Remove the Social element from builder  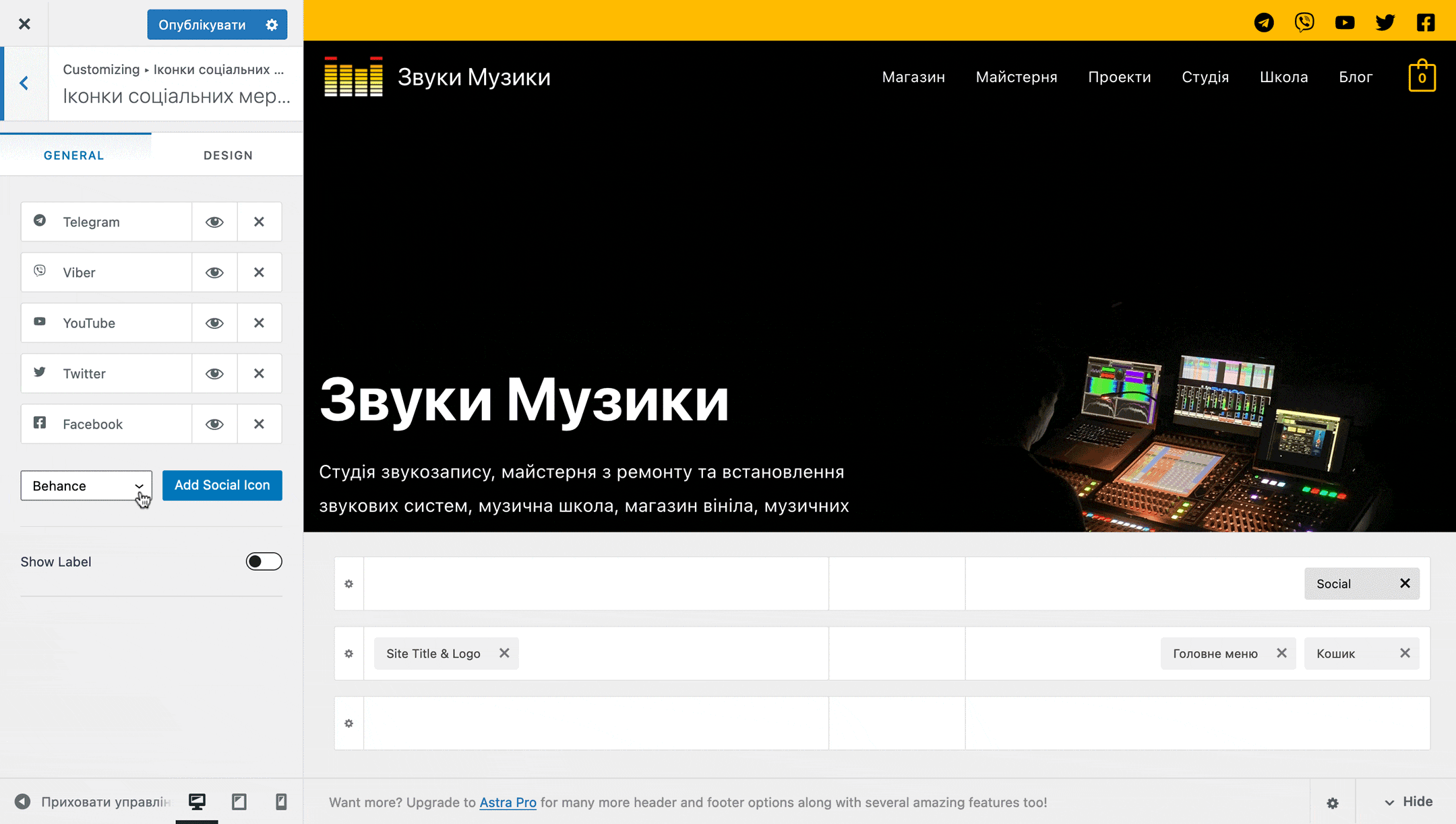pyautogui.click(x=1405, y=583)
